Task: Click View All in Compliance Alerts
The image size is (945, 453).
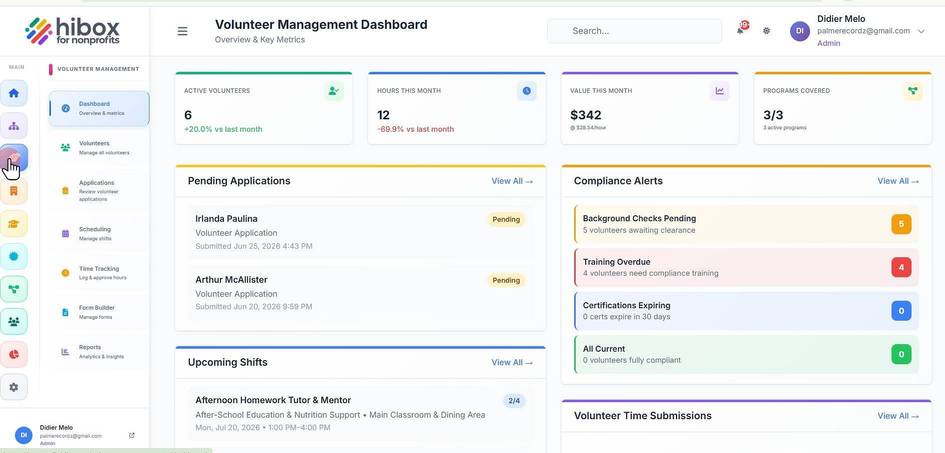Action: pos(898,181)
